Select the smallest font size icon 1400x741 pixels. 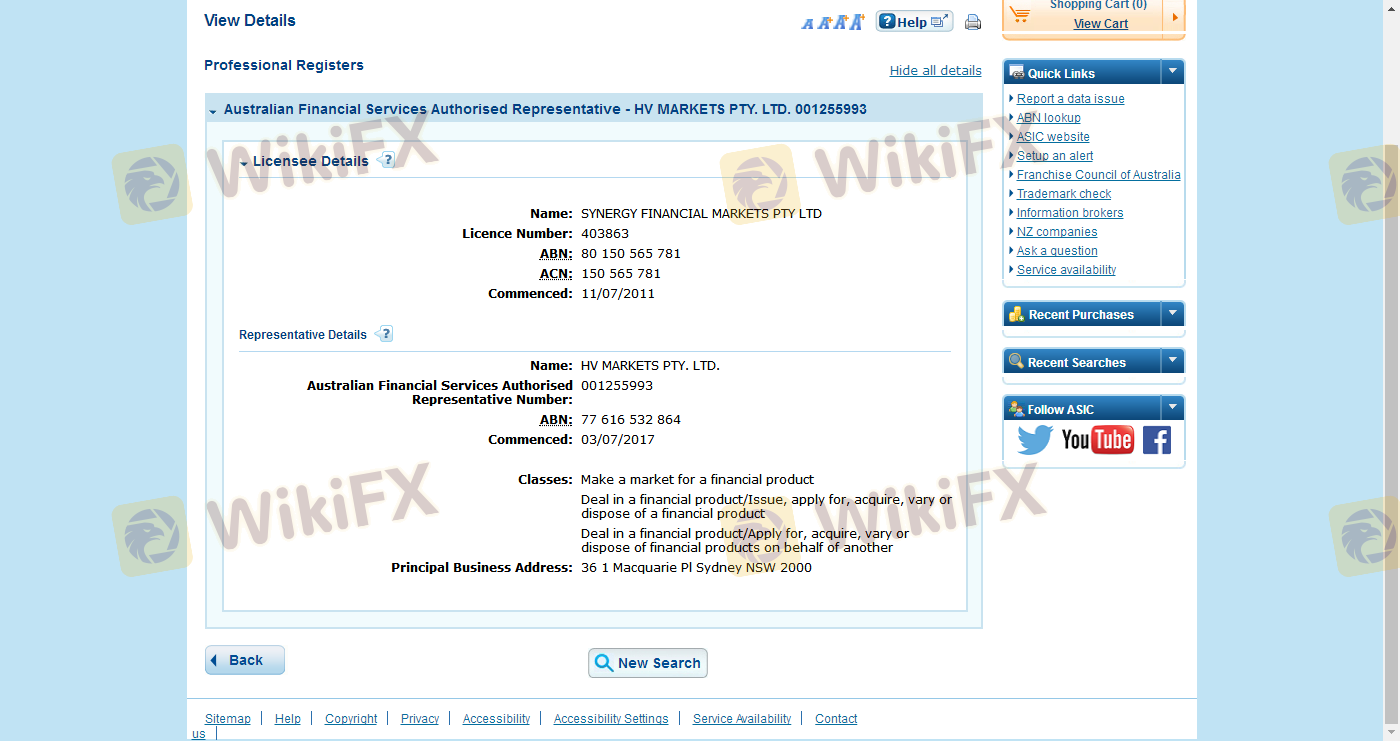pos(807,23)
